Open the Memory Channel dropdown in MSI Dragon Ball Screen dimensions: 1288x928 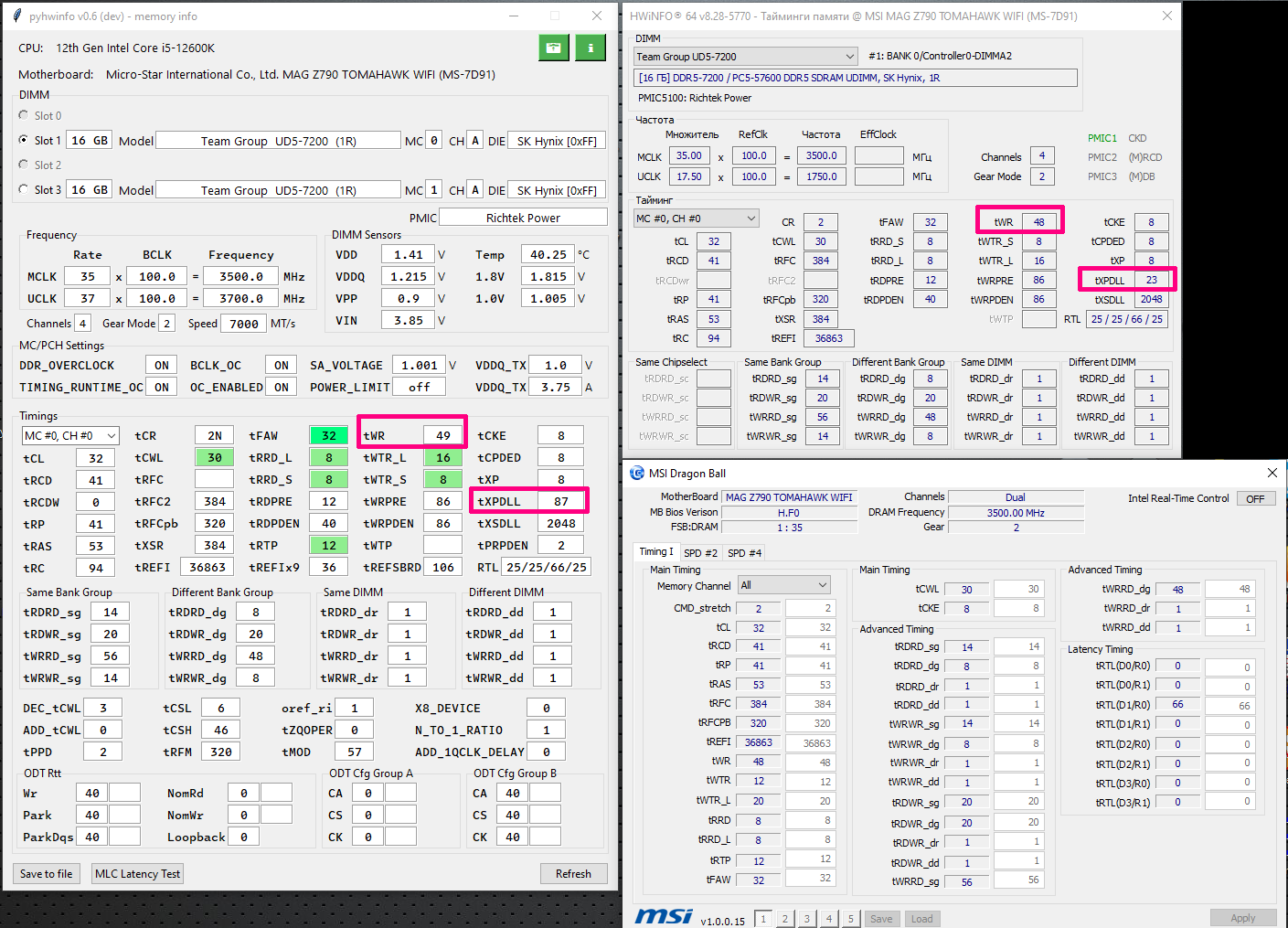pos(783,585)
